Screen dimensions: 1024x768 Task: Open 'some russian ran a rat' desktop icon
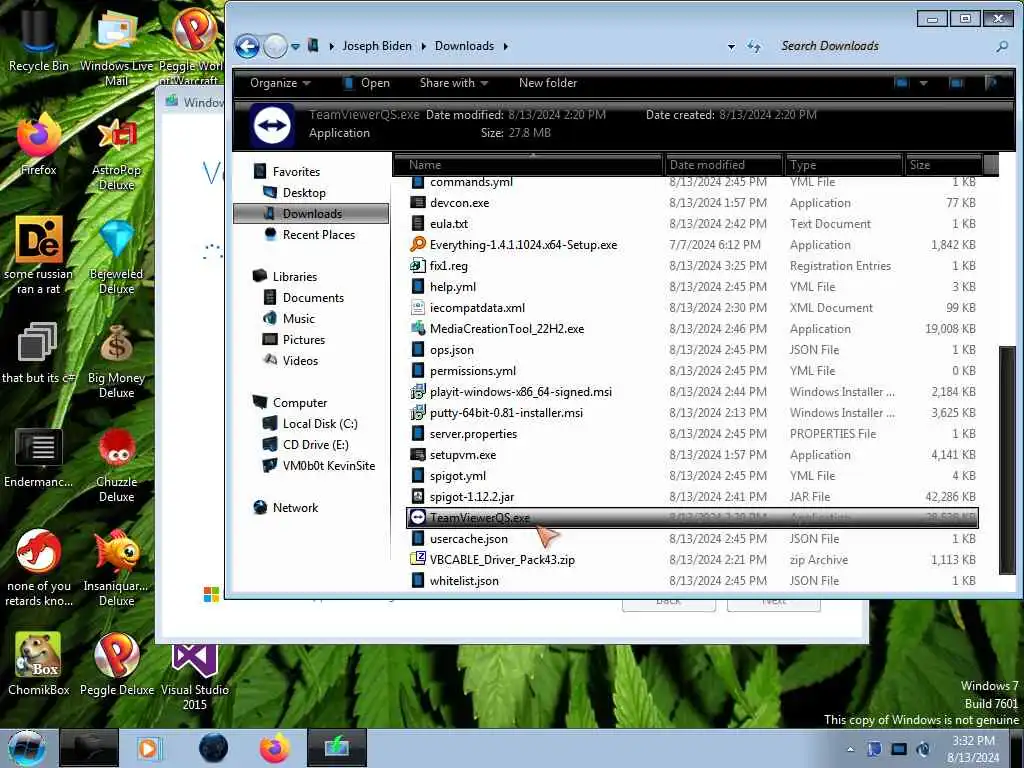coord(38,255)
